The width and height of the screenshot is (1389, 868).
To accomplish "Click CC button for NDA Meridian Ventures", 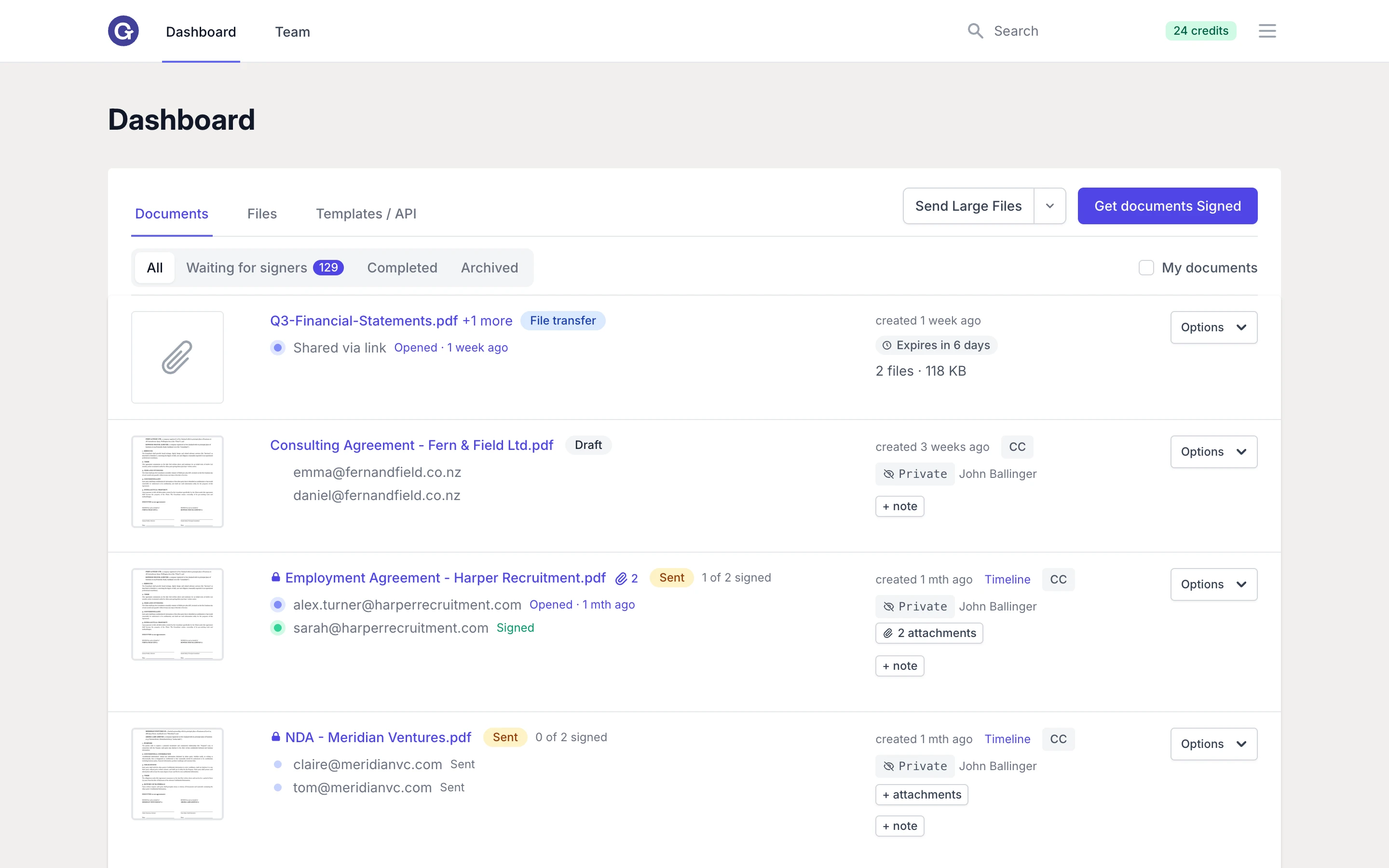I will (1059, 739).
